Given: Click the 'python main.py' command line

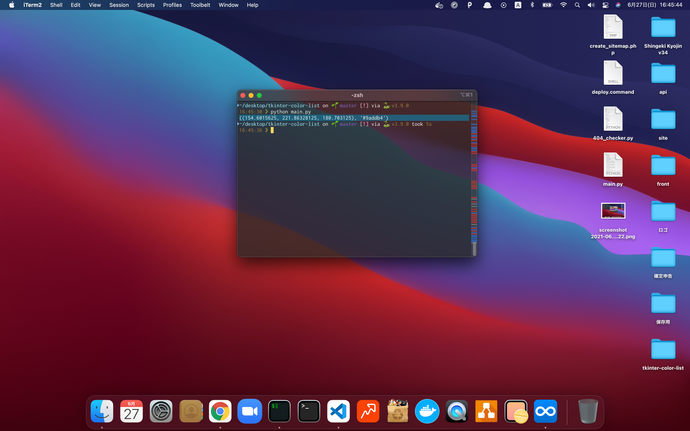Looking at the screenshot, I should [290, 112].
